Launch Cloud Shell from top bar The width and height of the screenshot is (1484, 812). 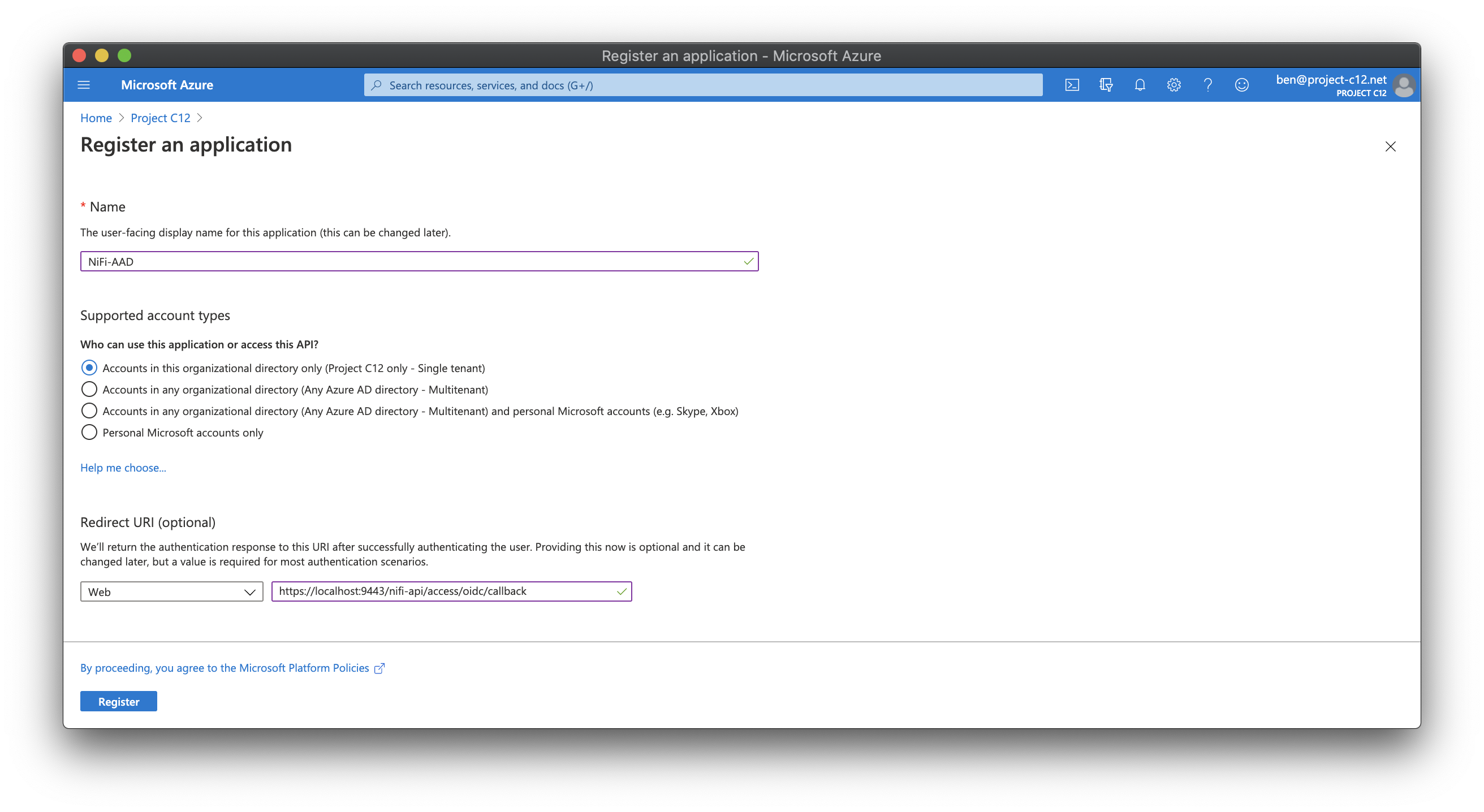[1072, 85]
